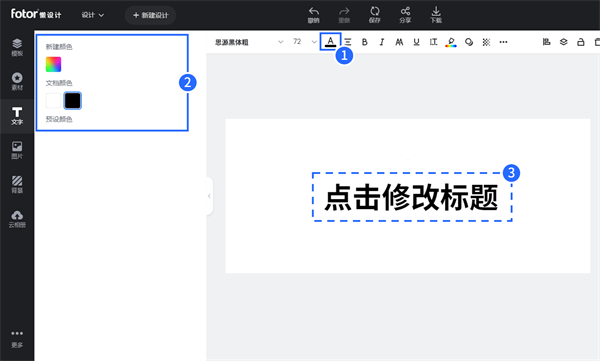
Task: Toggle the uppercase AA text option
Action: (399, 42)
